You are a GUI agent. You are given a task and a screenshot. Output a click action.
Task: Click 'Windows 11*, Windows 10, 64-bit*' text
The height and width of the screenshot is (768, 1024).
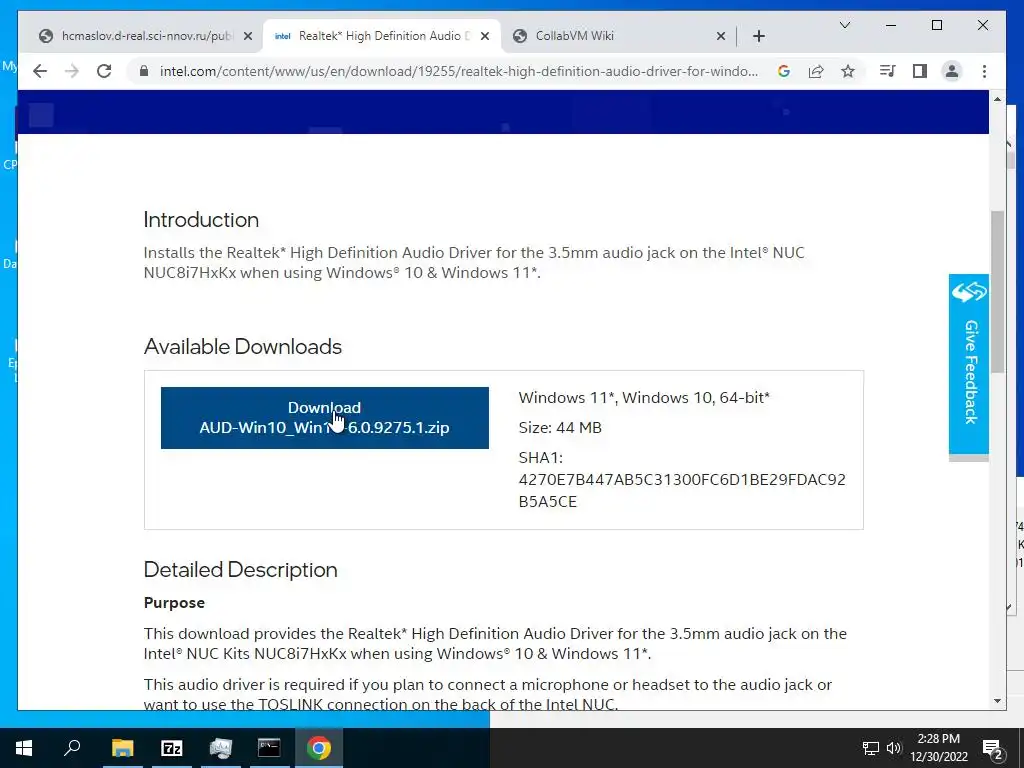click(x=644, y=398)
